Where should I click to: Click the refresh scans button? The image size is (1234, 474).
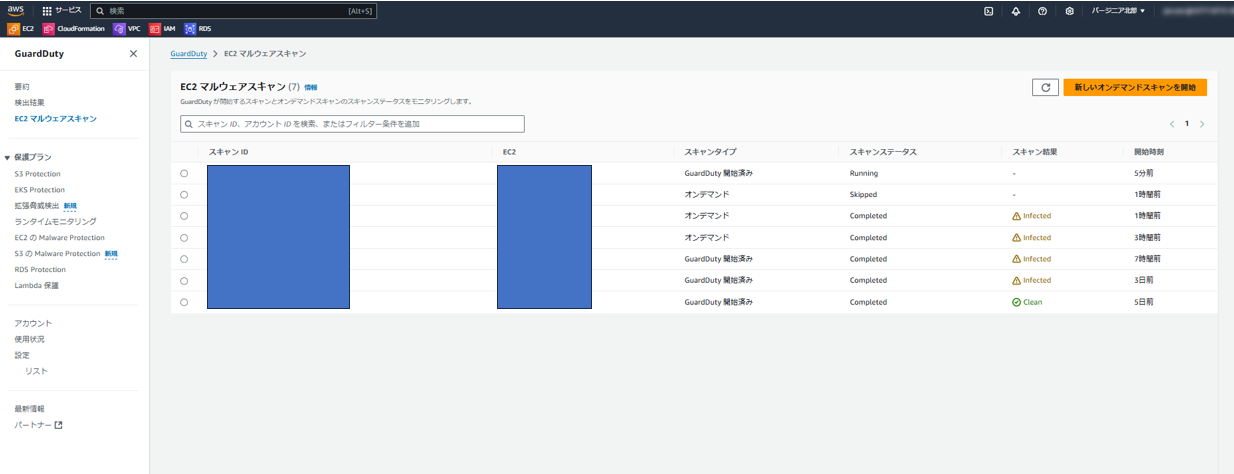click(1045, 88)
